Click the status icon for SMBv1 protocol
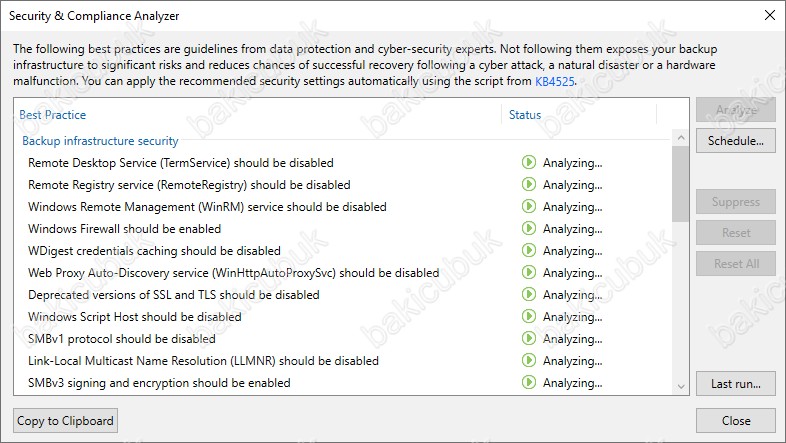 pos(529,339)
